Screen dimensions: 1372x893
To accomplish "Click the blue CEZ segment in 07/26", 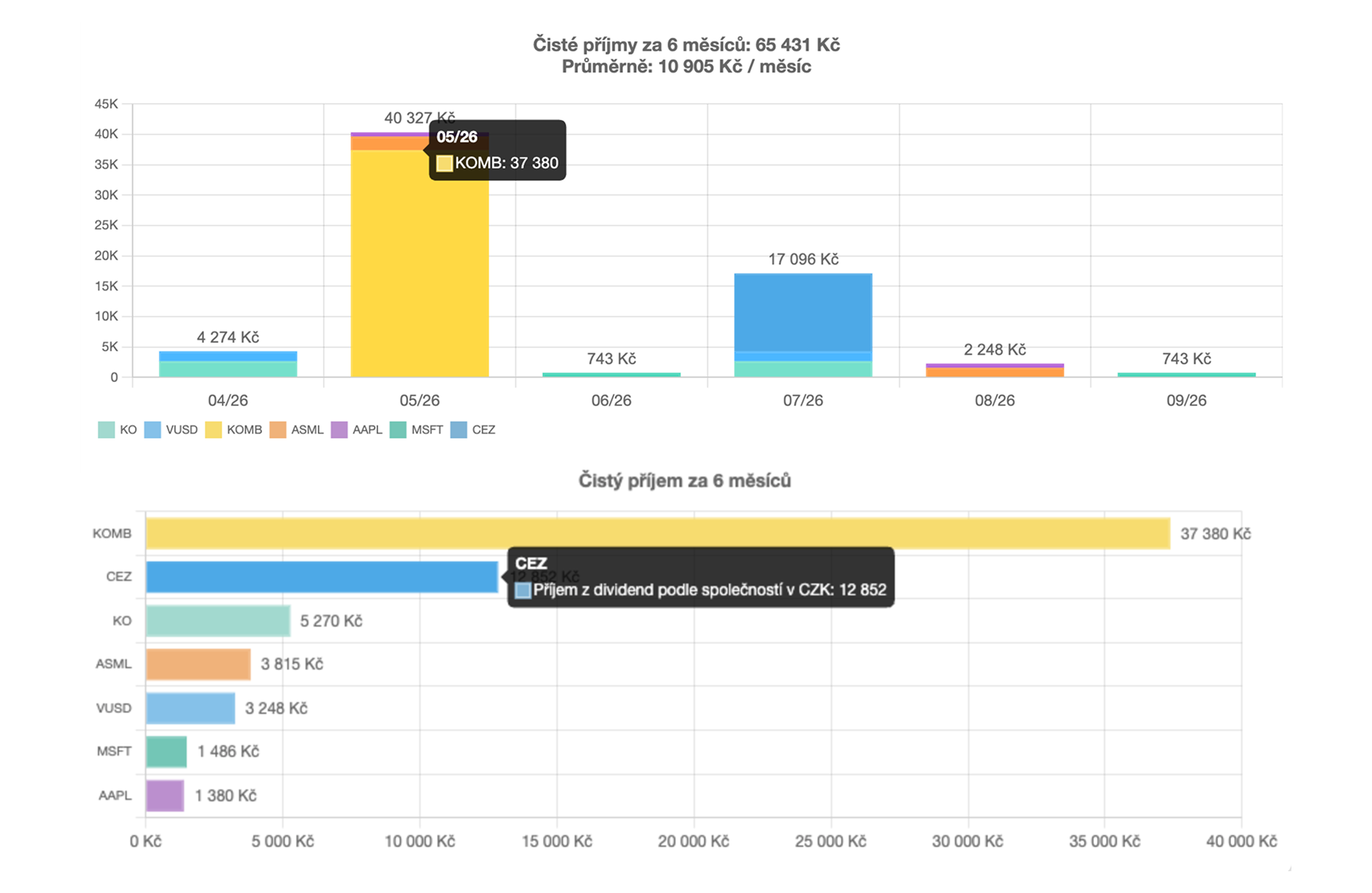I will click(803, 312).
